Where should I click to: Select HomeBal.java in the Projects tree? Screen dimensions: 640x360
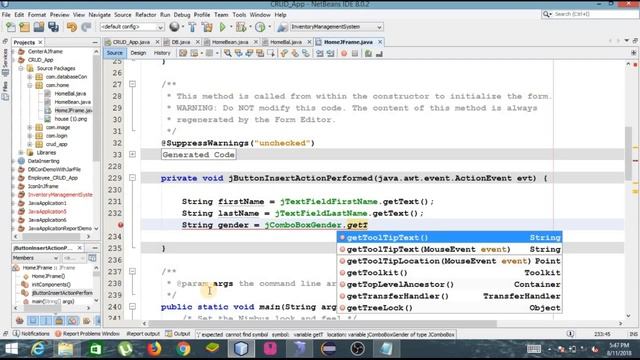(70, 93)
